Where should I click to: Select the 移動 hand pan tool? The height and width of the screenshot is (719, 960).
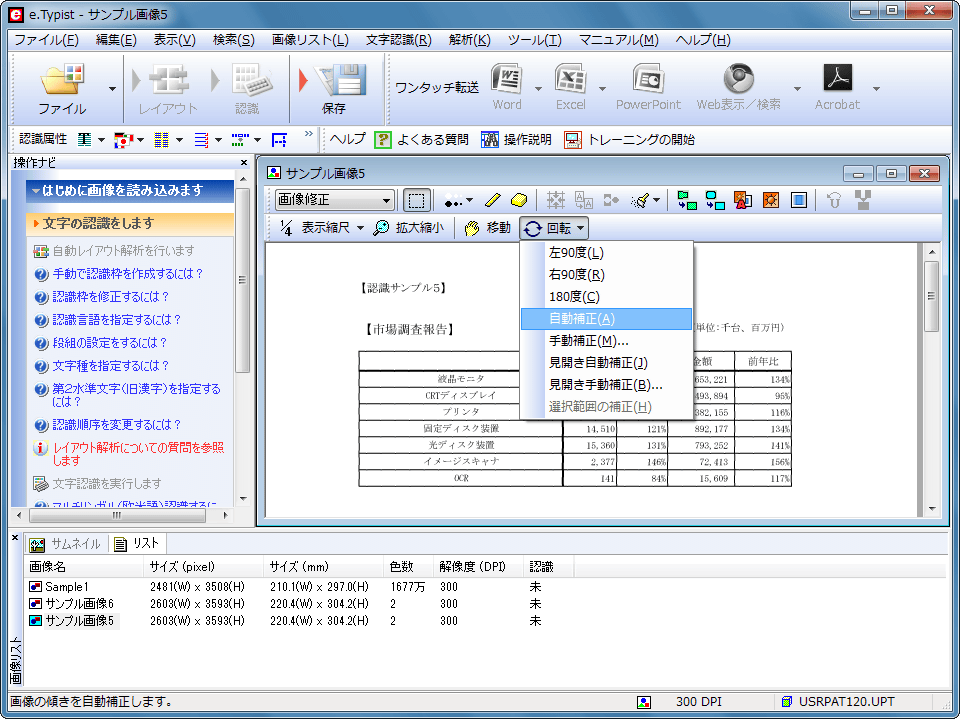tap(487, 228)
